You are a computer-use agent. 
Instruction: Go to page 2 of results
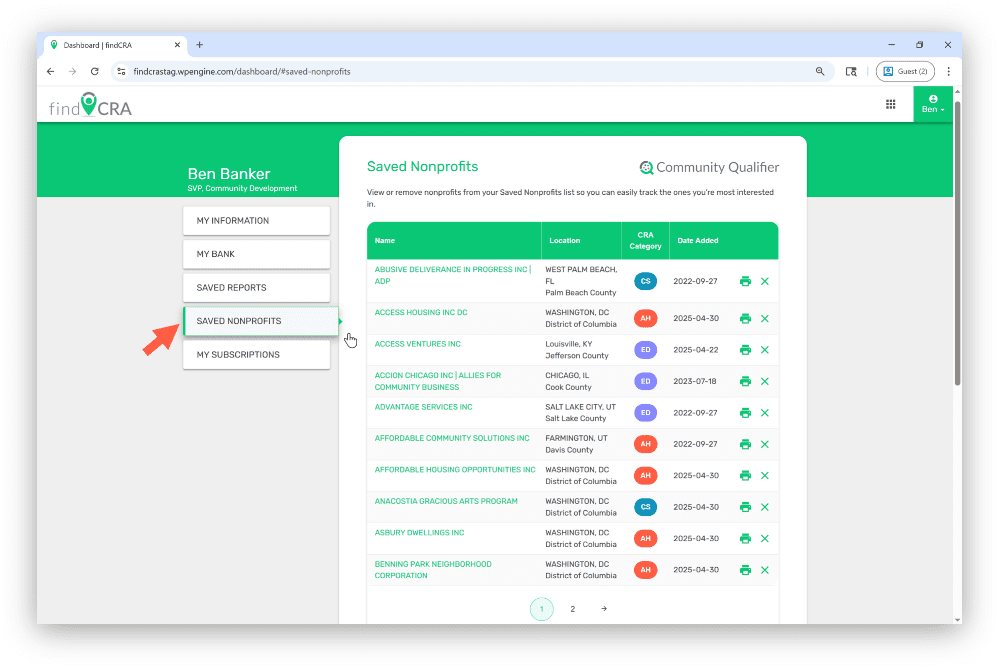click(573, 609)
